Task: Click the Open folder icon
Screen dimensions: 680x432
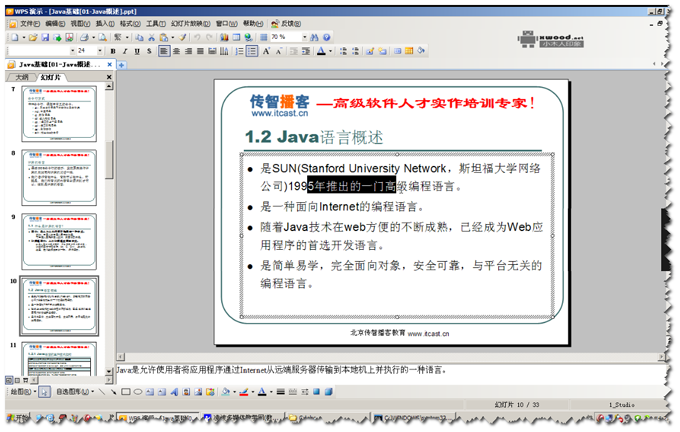Action: [33, 38]
